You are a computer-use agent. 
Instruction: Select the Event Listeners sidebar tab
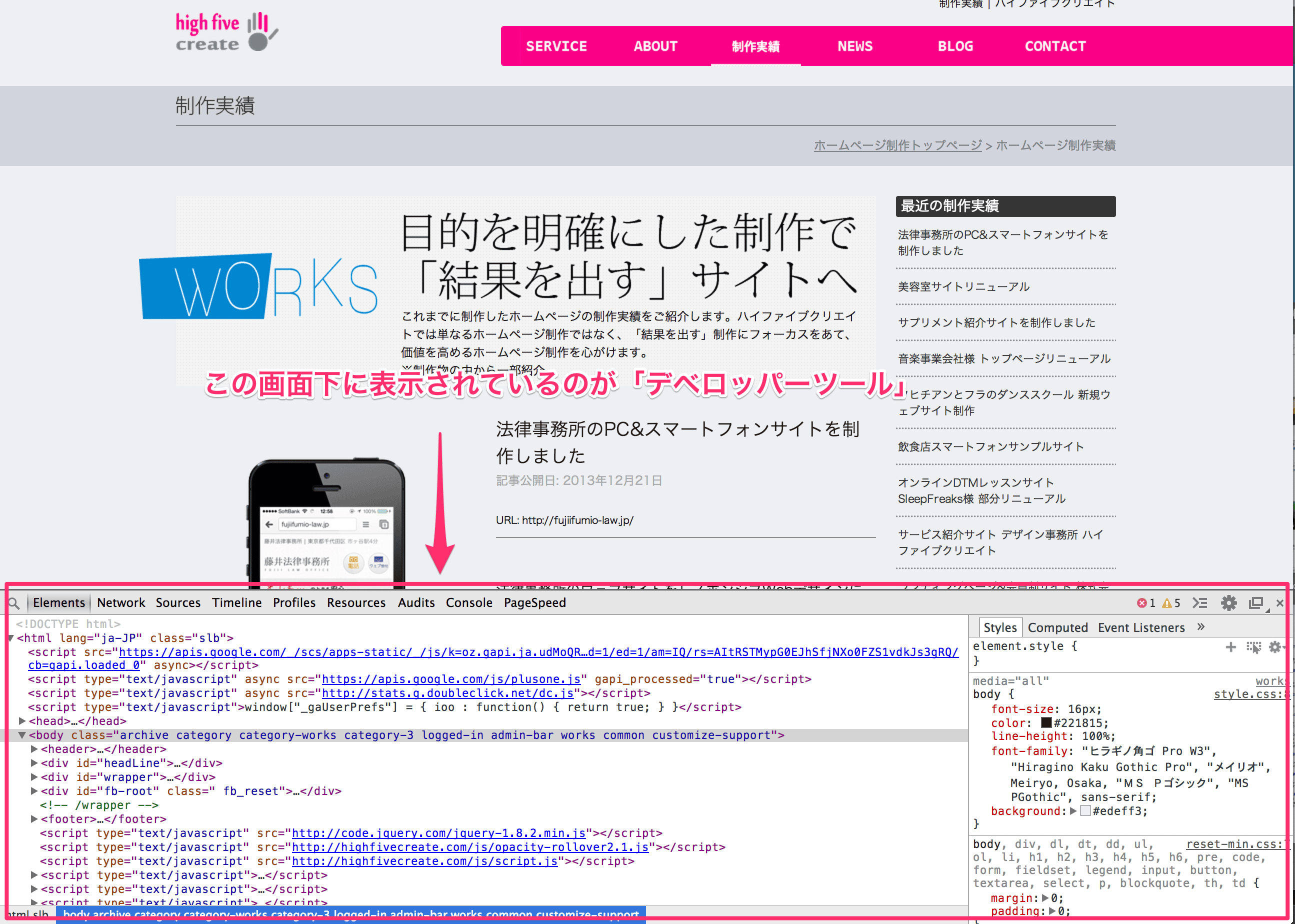(x=1141, y=627)
